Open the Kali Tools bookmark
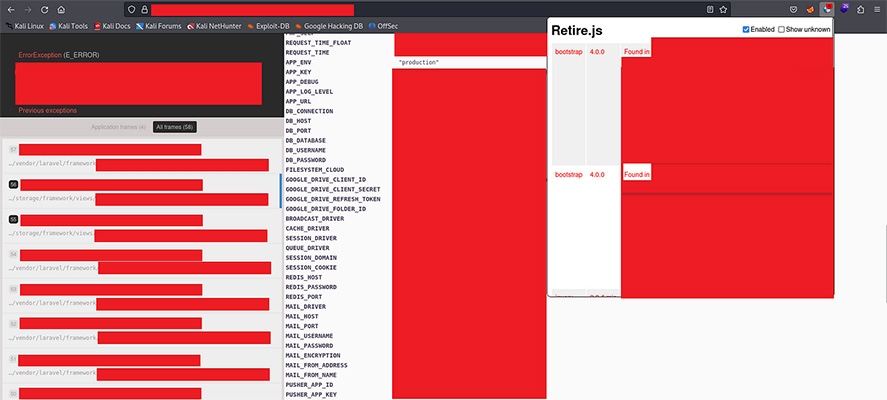 (66, 25)
